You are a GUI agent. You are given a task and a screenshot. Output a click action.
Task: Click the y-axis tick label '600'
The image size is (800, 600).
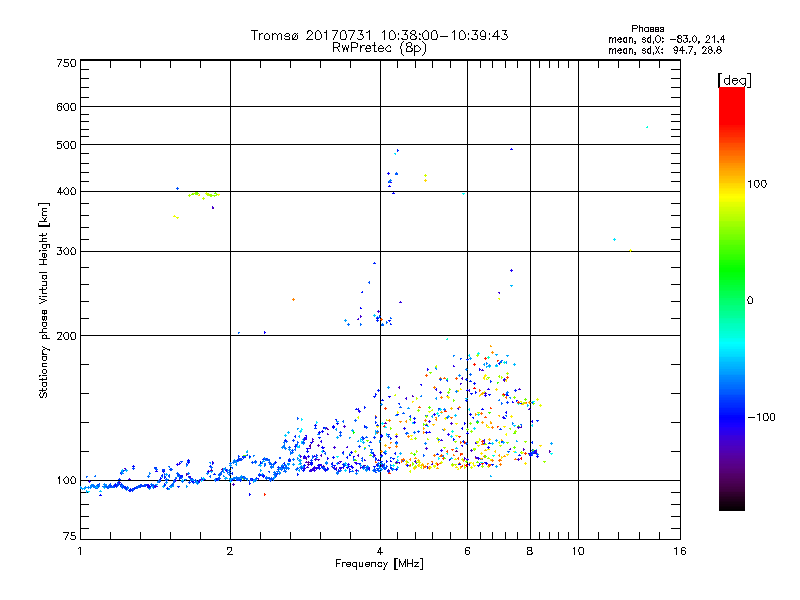(67, 107)
